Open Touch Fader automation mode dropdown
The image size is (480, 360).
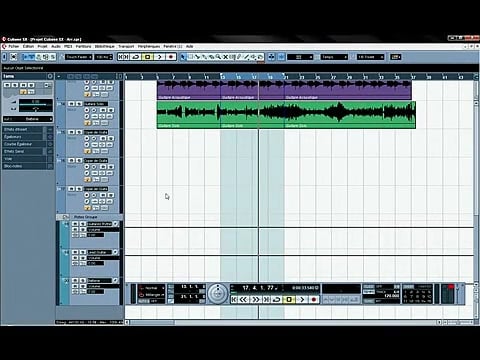click(x=78, y=57)
